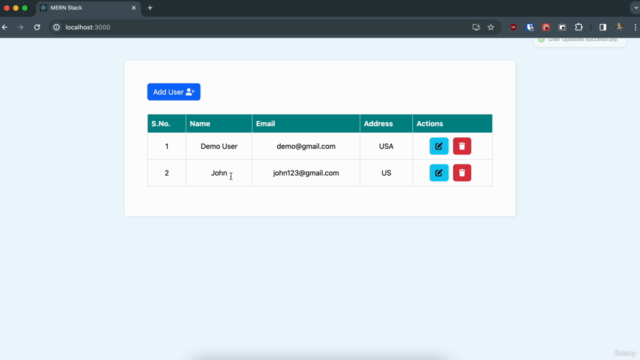Select the Demo User name cell
The image size is (640, 360).
(219, 146)
